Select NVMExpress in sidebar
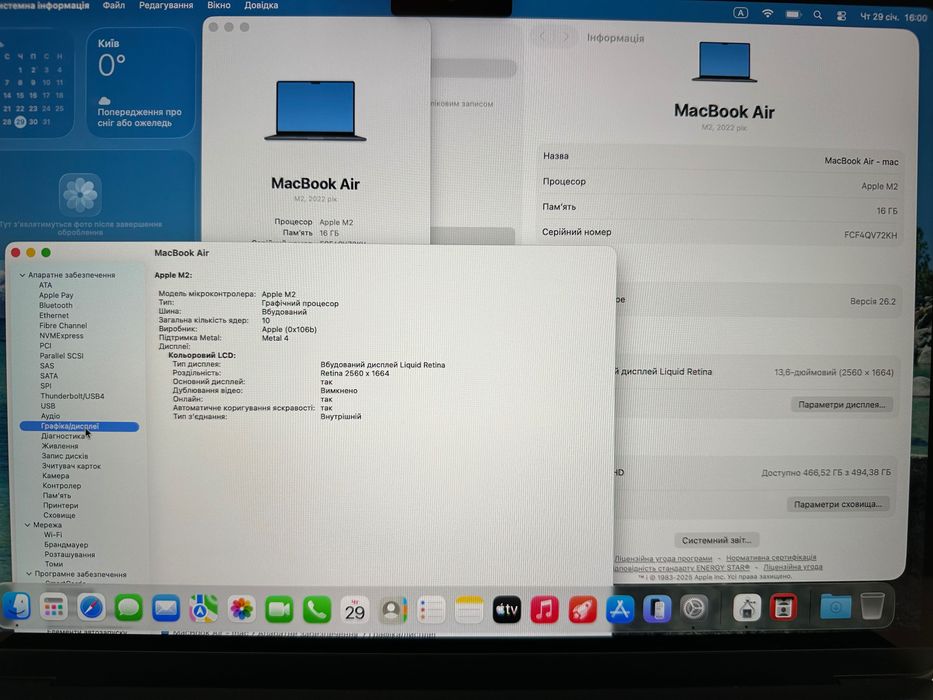Image resolution: width=933 pixels, height=700 pixels. (x=61, y=336)
